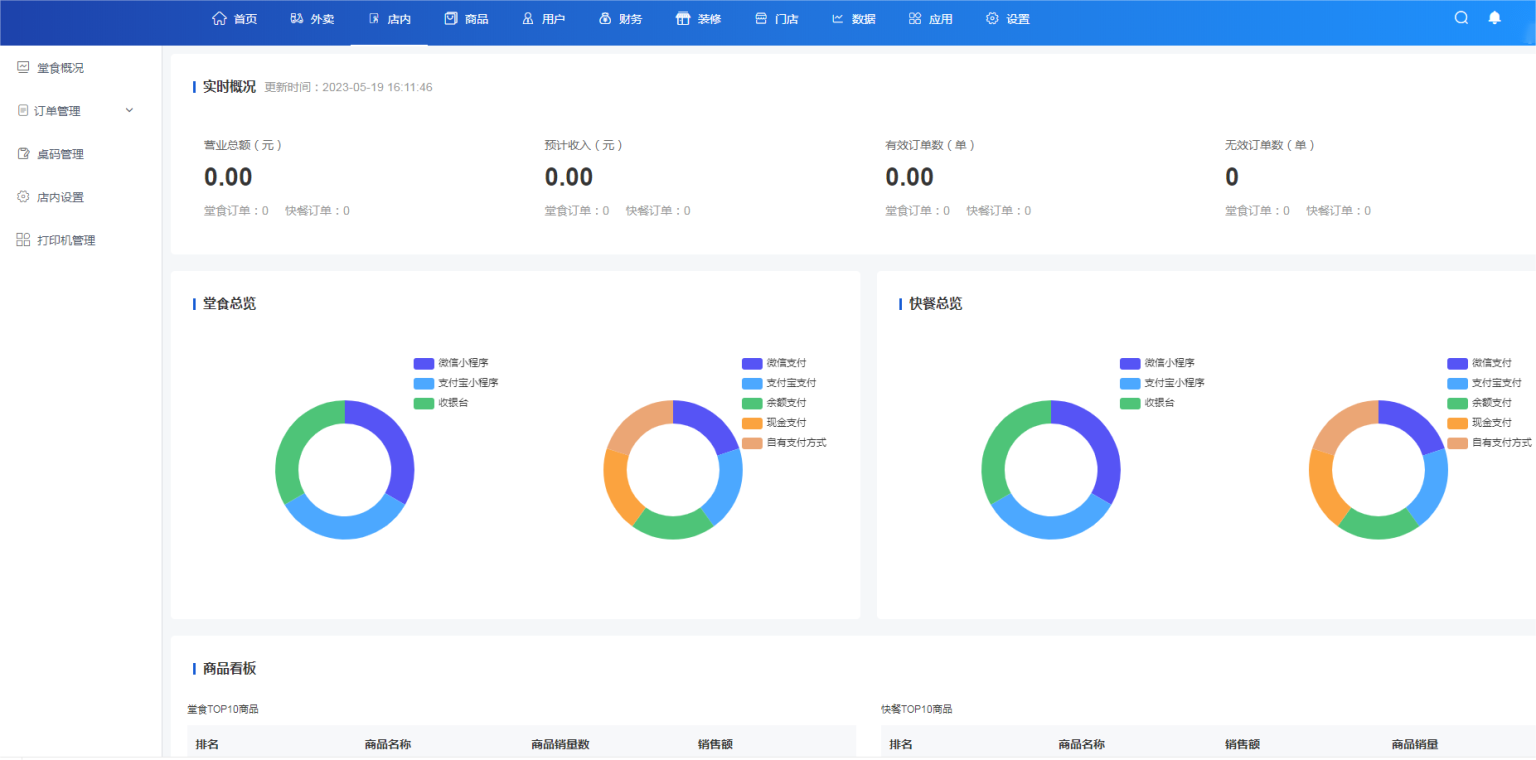Open the 设置 settings menu

tap(1007, 17)
